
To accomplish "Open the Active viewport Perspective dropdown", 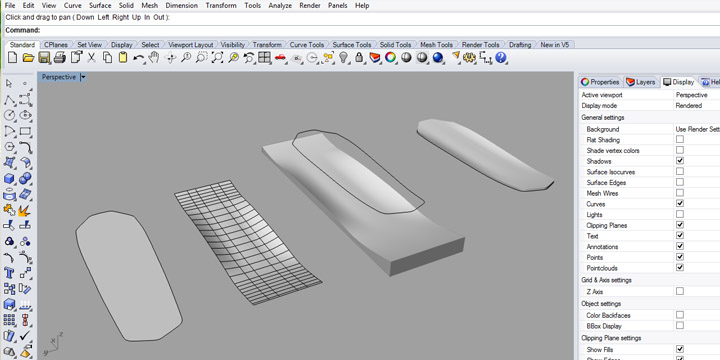I will tap(697, 95).
